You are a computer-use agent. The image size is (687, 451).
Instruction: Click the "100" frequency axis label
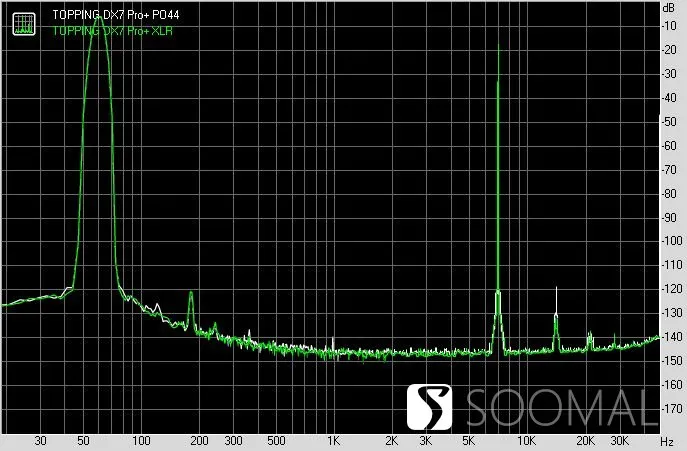coord(141,441)
